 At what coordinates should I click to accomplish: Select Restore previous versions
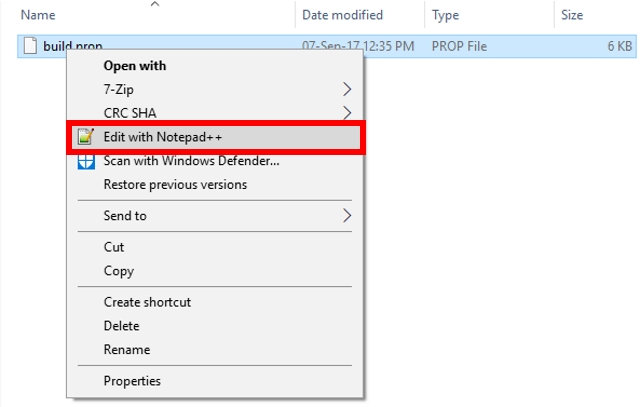point(175,184)
